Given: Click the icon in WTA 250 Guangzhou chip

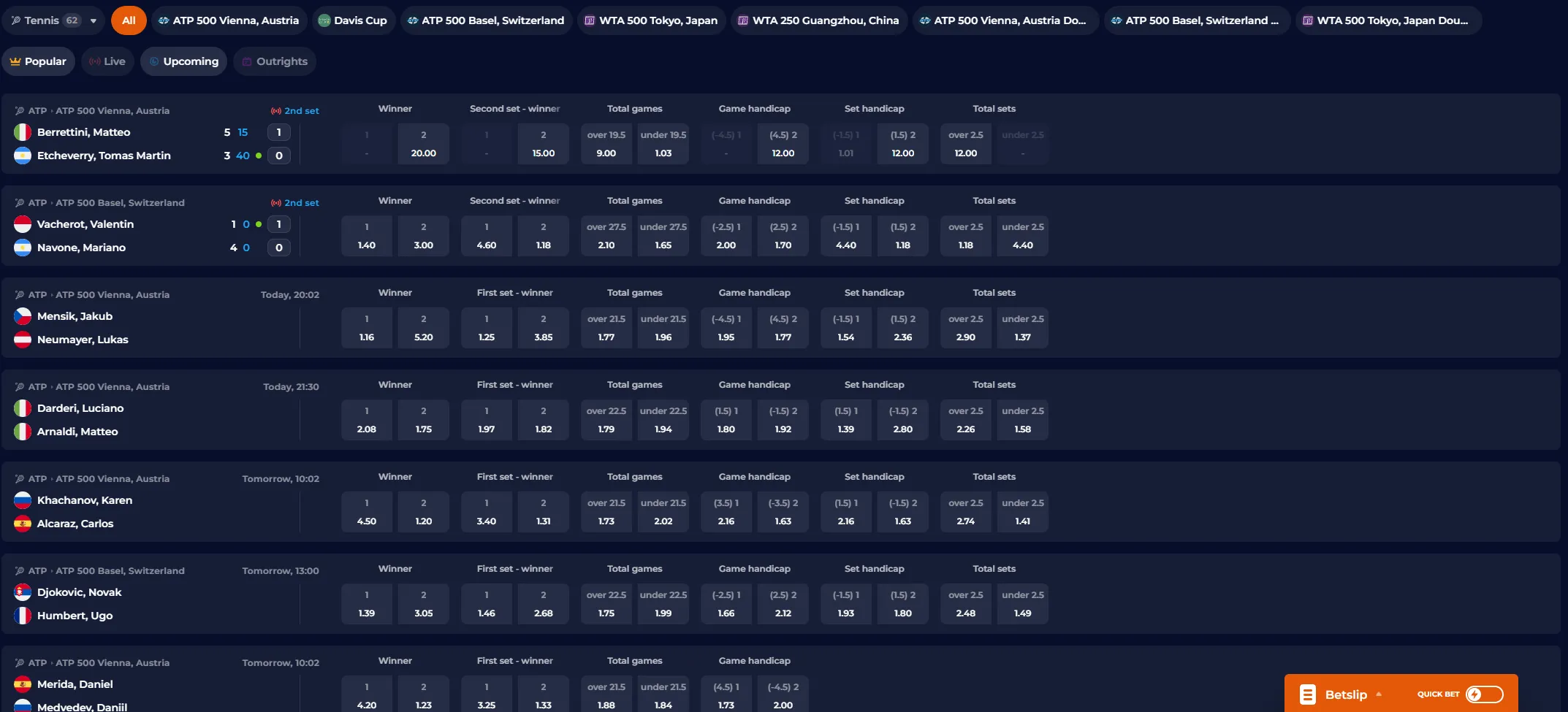Looking at the screenshot, I should (x=743, y=20).
